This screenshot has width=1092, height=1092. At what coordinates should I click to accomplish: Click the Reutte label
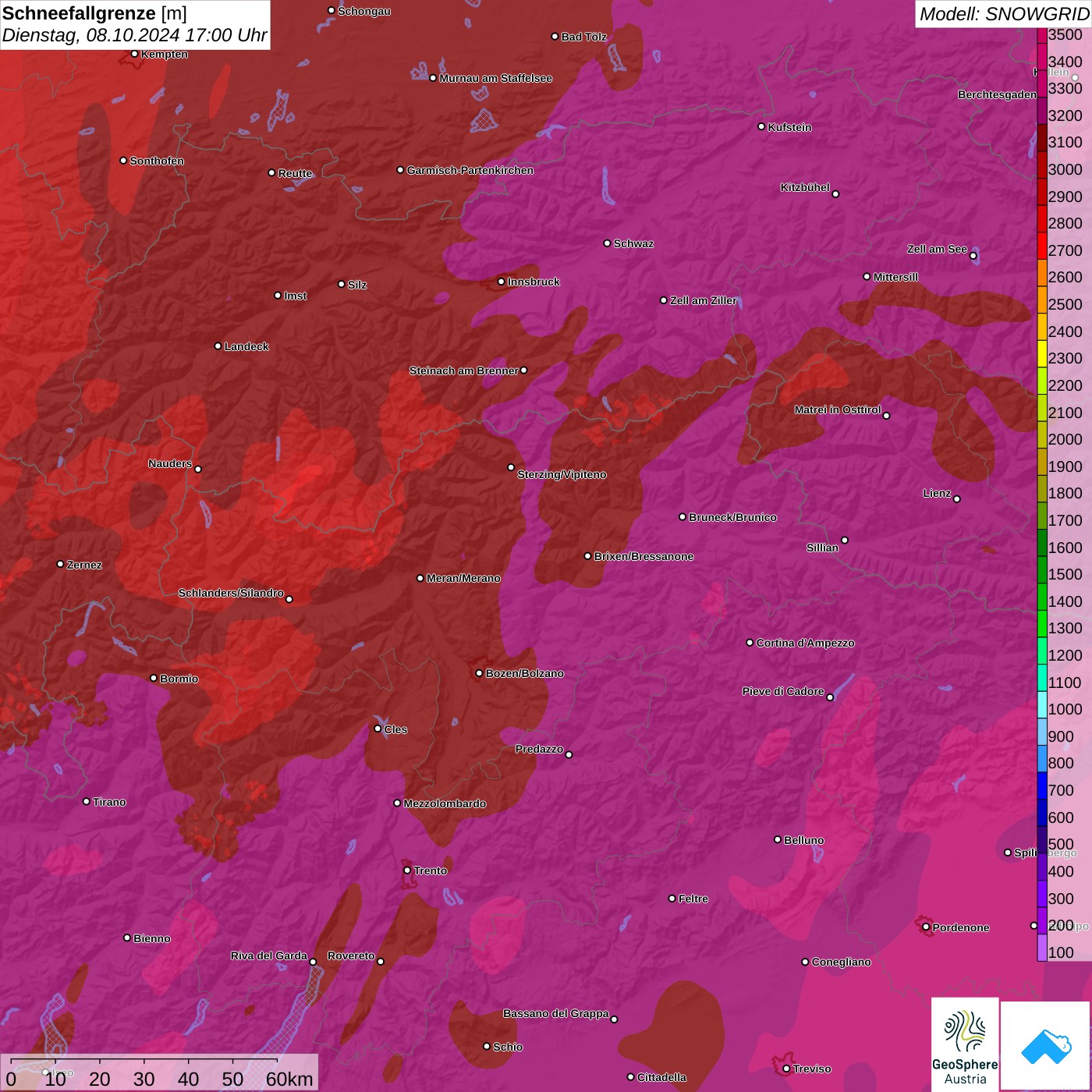click(295, 173)
